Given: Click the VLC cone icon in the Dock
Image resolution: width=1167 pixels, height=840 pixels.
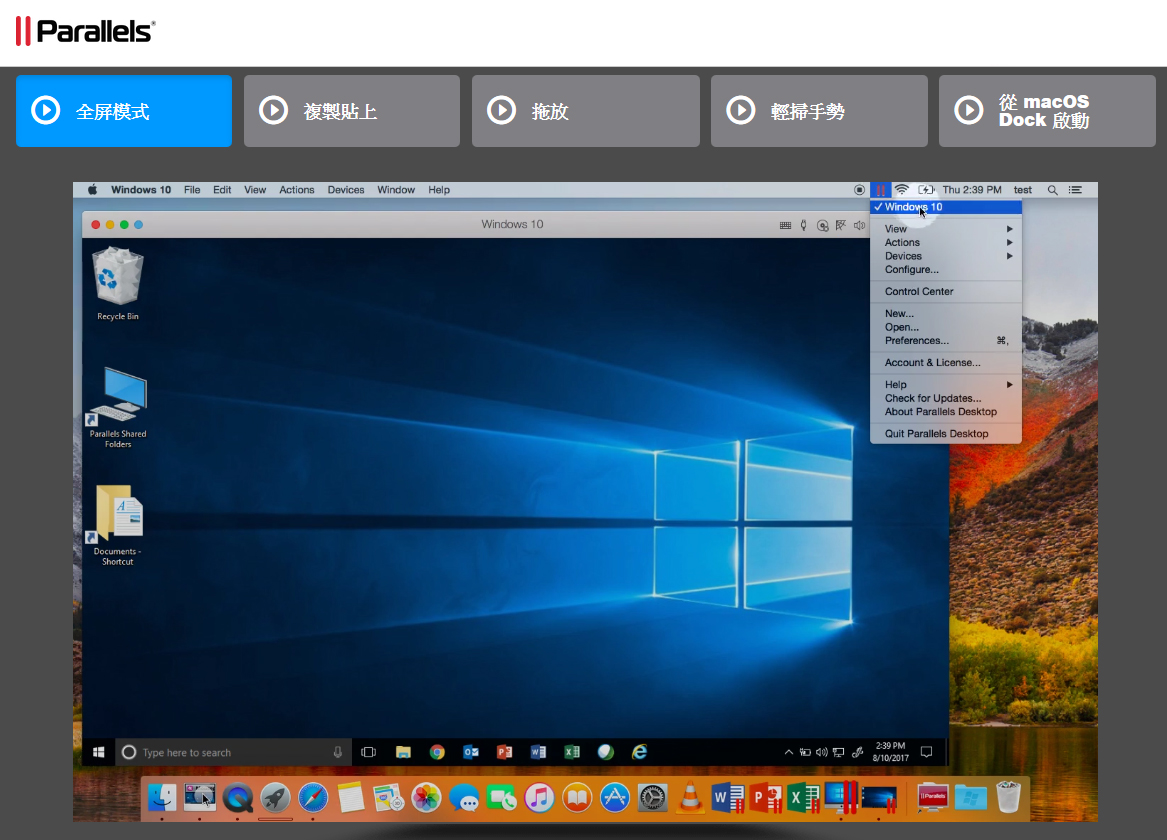Looking at the screenshot, I should 689,797.
